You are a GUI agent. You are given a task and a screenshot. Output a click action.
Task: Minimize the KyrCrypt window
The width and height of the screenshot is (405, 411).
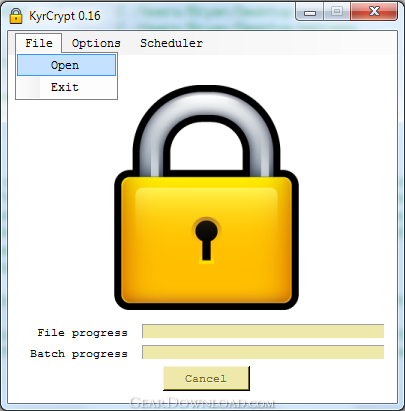pos(310,12)
